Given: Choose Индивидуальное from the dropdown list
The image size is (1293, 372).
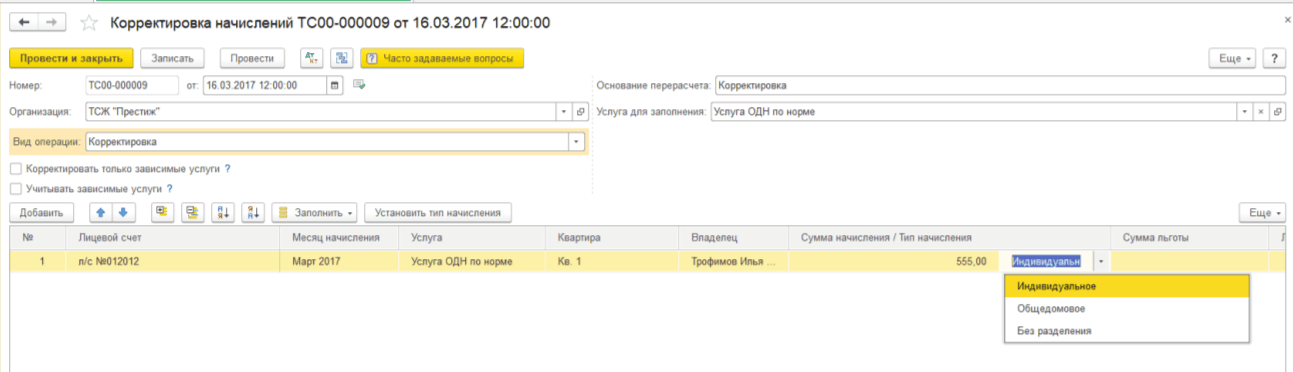Looking at the screenshot, I should [1127, 286].
